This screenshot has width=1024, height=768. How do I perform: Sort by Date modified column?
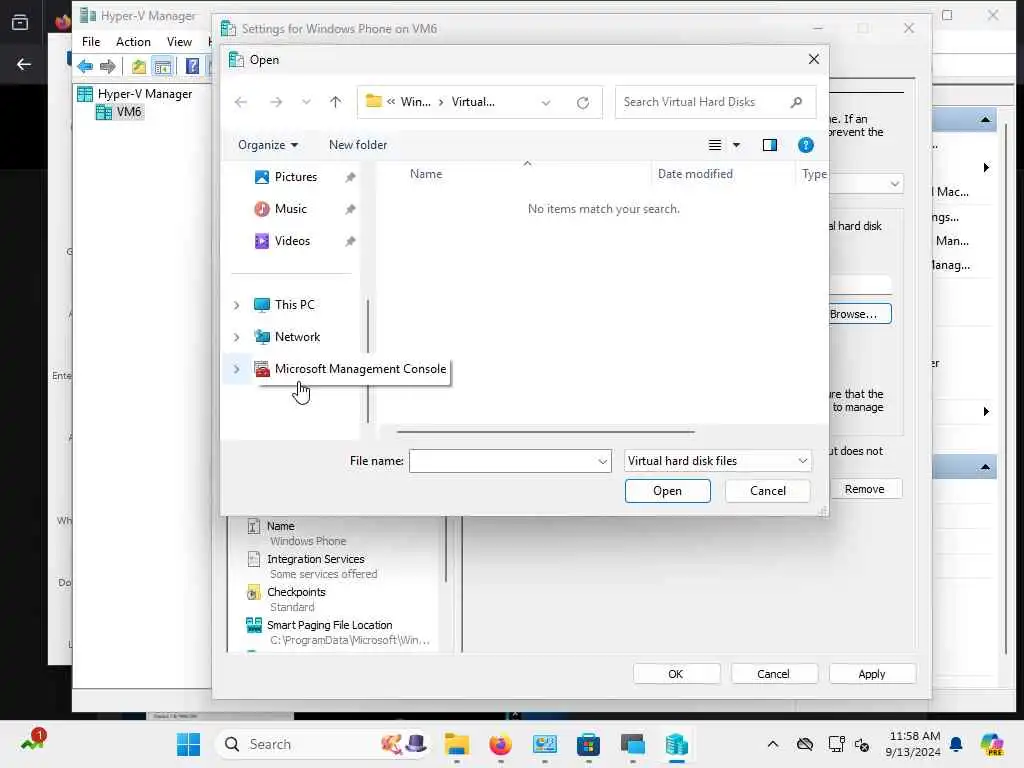coord(695,174)
